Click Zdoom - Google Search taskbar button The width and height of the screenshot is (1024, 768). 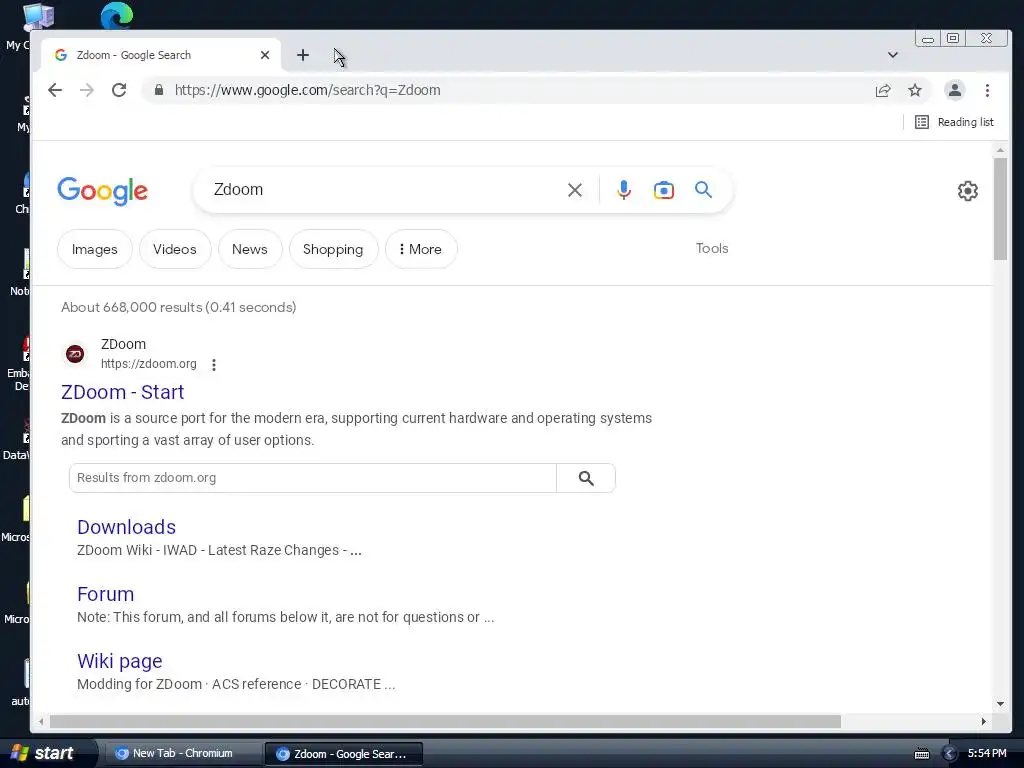click(x=344, y=754)
